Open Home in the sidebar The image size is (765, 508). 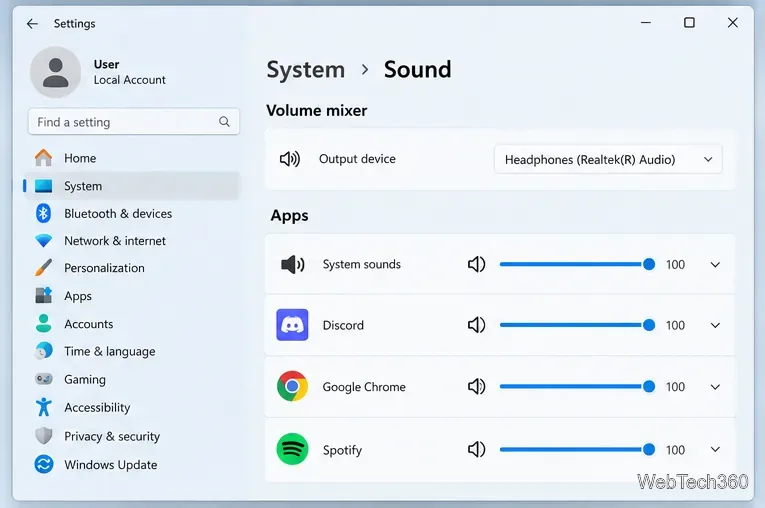[x=132, y=158]
